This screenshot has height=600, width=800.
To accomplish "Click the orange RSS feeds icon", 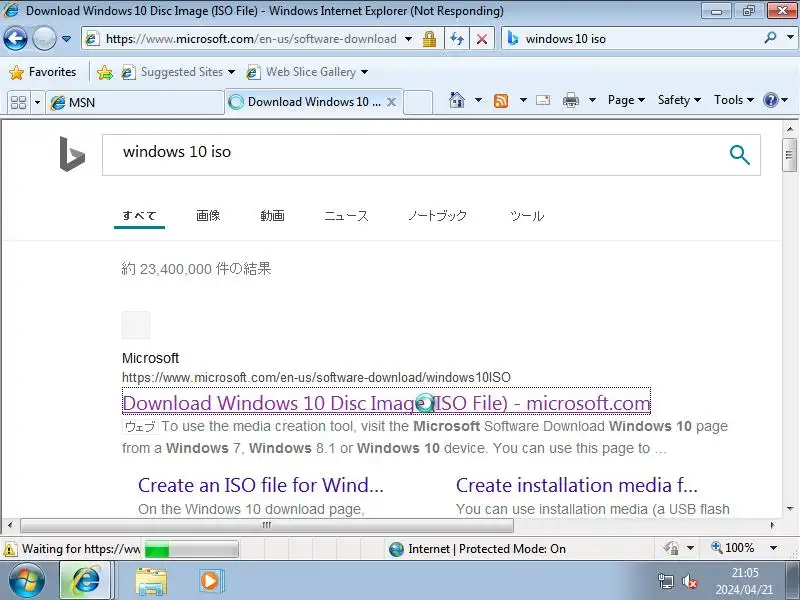I will click(x=501, y=101).
